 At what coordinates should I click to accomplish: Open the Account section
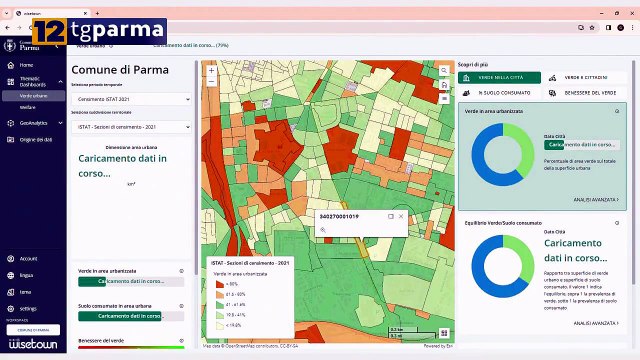click(28, 258)
